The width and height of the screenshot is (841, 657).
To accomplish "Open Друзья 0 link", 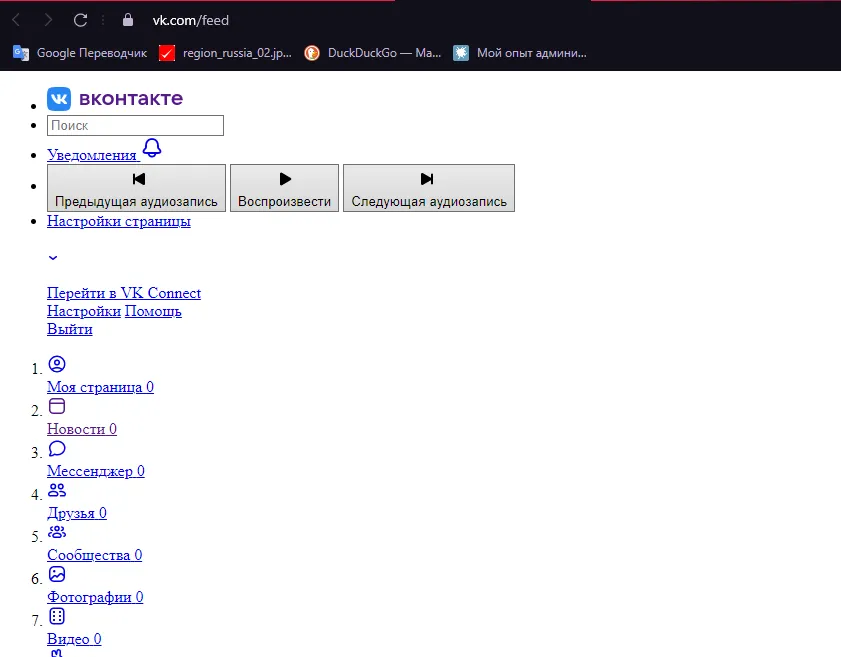I will point(77,513).
